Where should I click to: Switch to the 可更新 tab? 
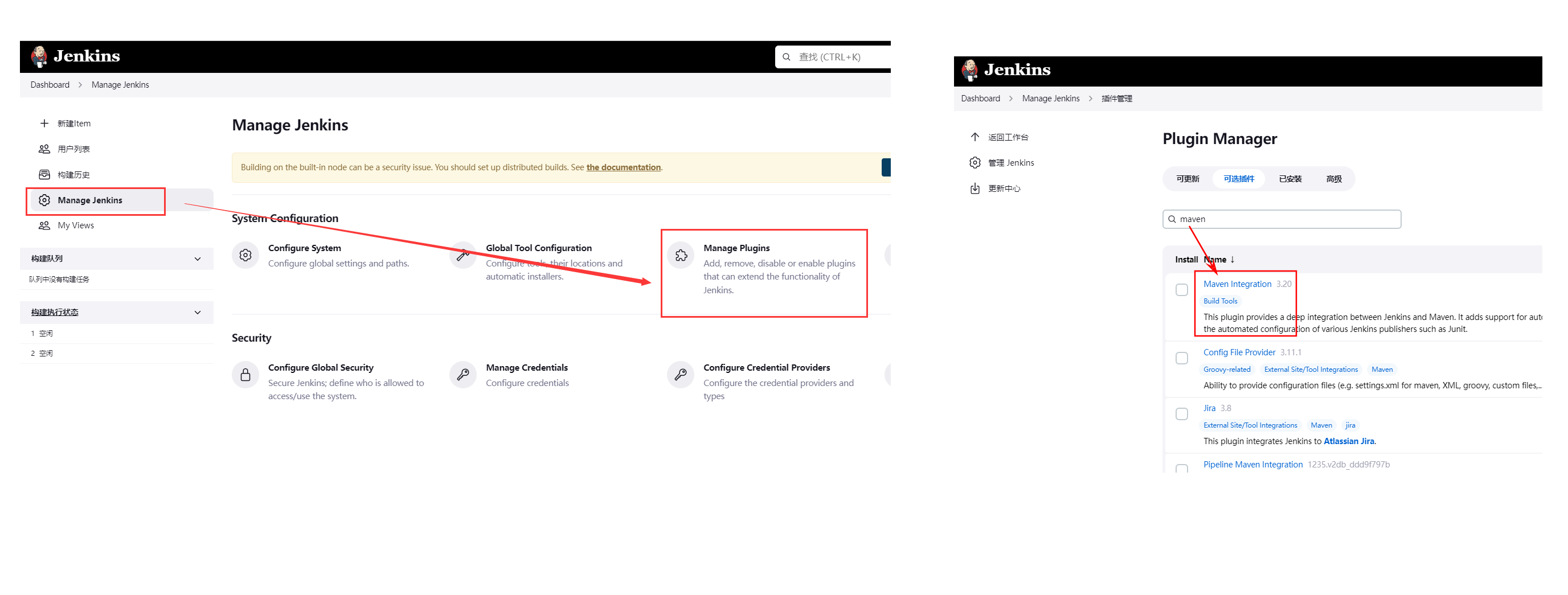(x=1188, y=179)
